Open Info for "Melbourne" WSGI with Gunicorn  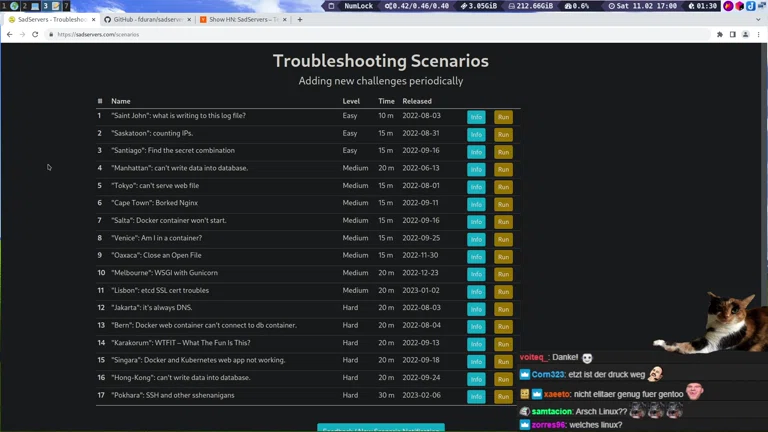476,274
